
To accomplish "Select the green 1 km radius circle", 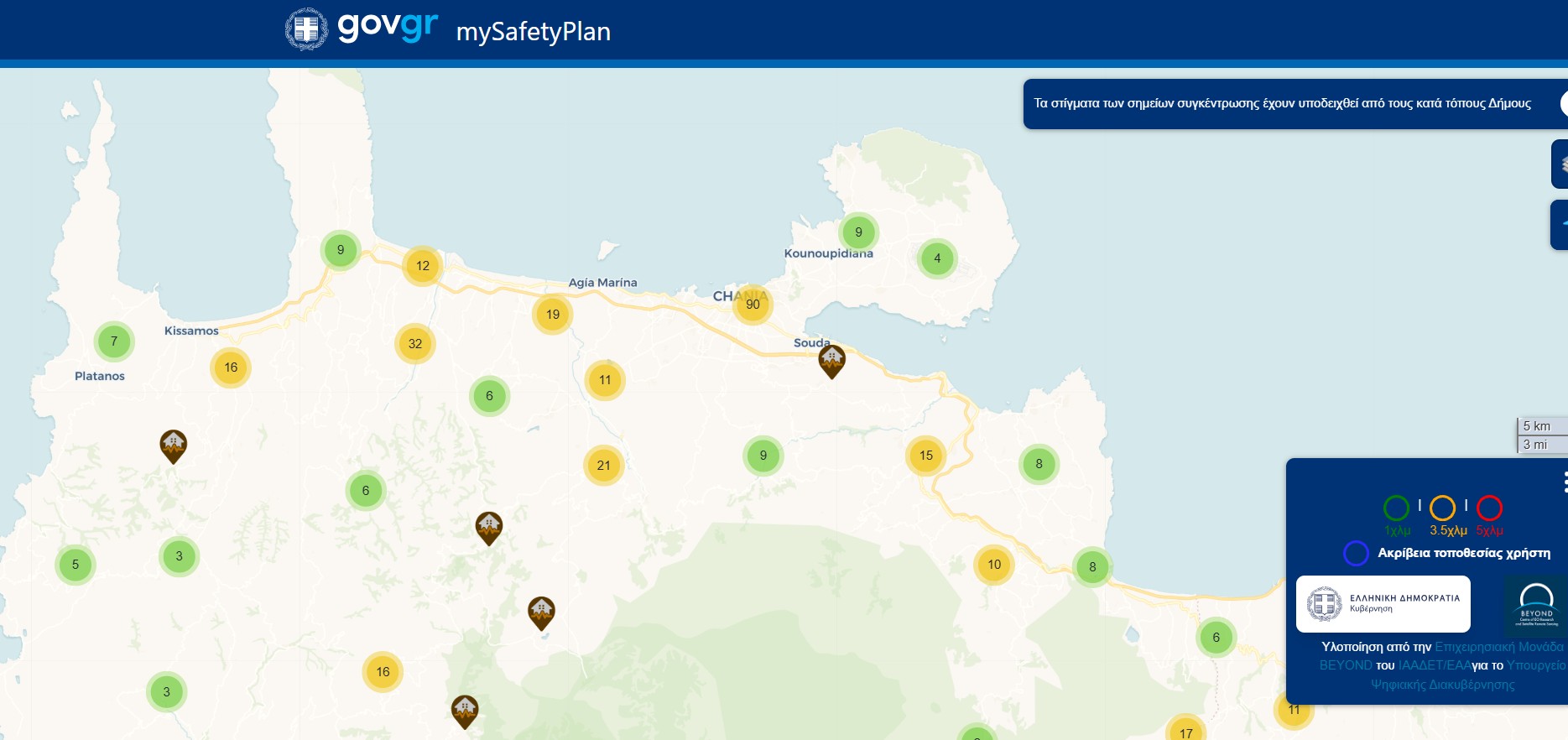I will click(1396, 508).
